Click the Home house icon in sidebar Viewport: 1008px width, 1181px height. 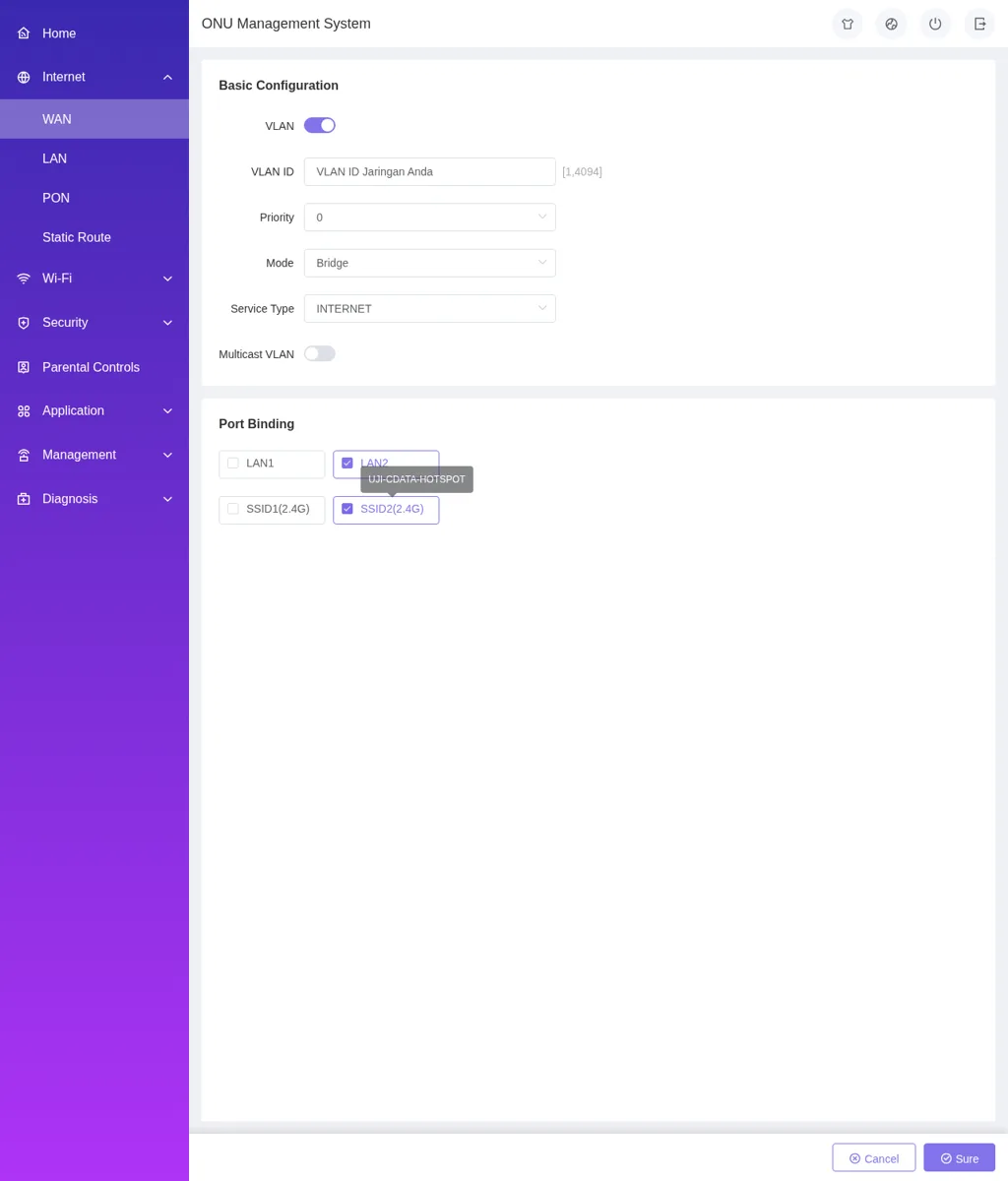[x=24, y=33]
